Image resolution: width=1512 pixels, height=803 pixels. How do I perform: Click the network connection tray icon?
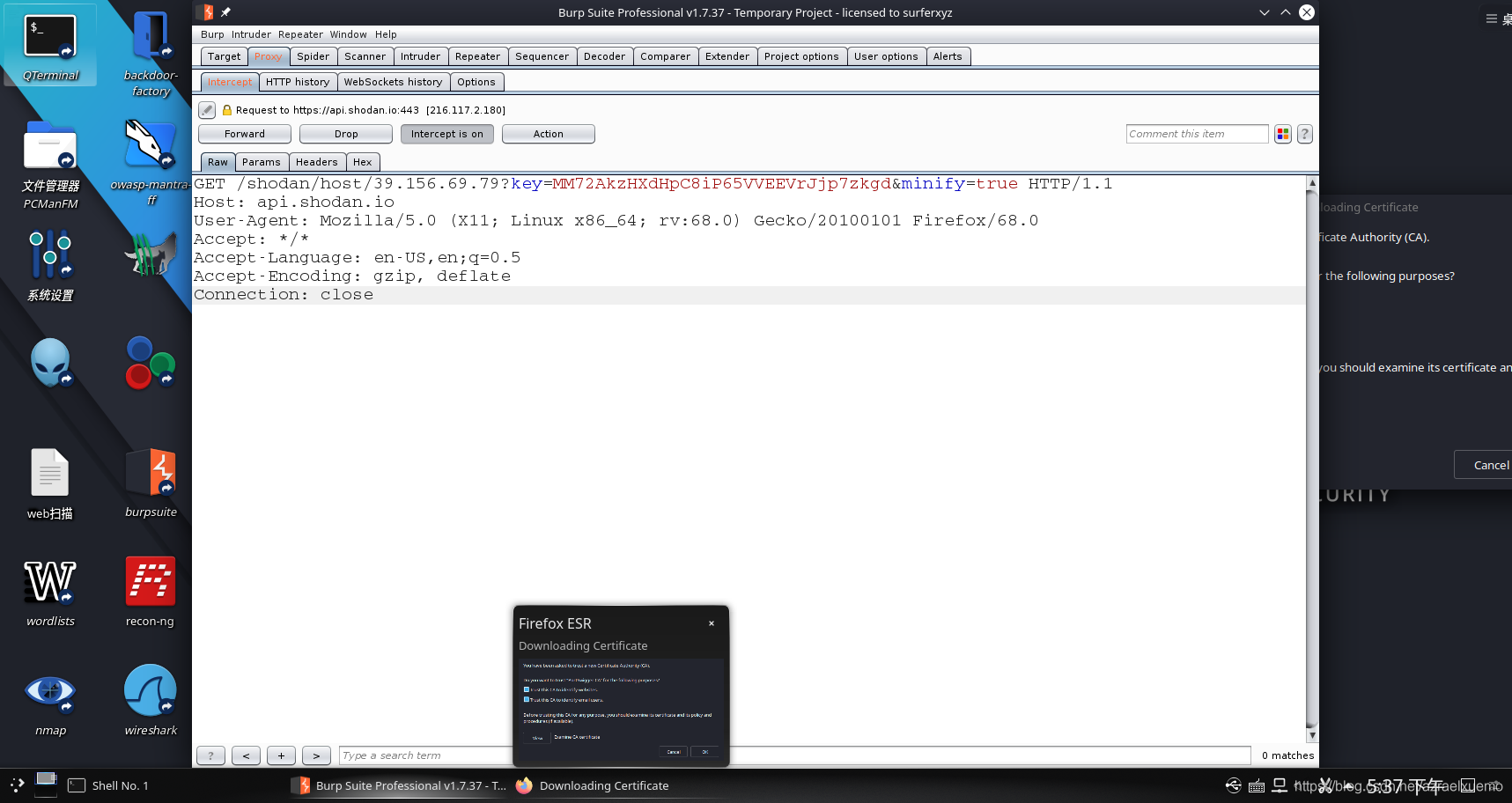coord(1280,785)
